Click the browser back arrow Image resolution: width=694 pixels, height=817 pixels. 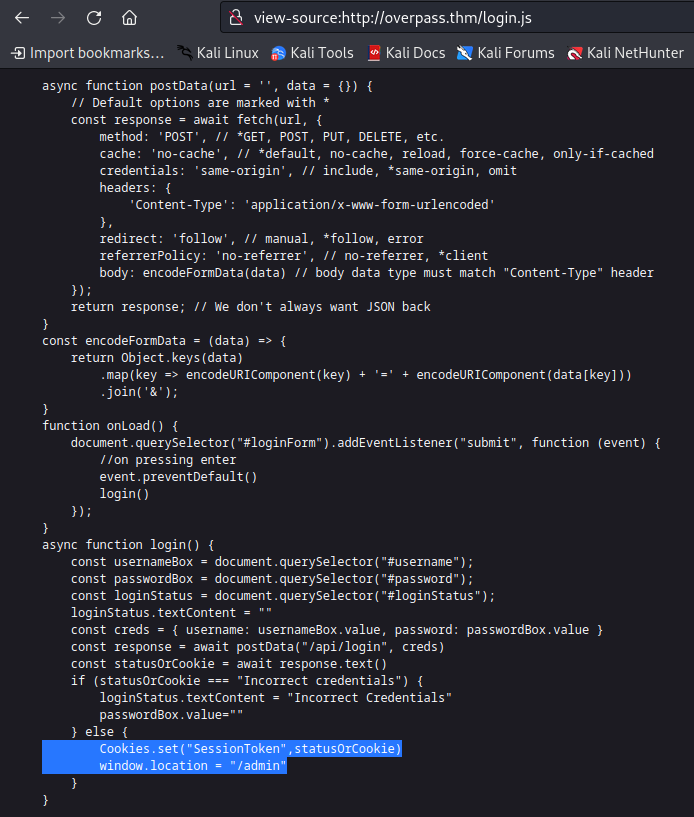[22, 18]
